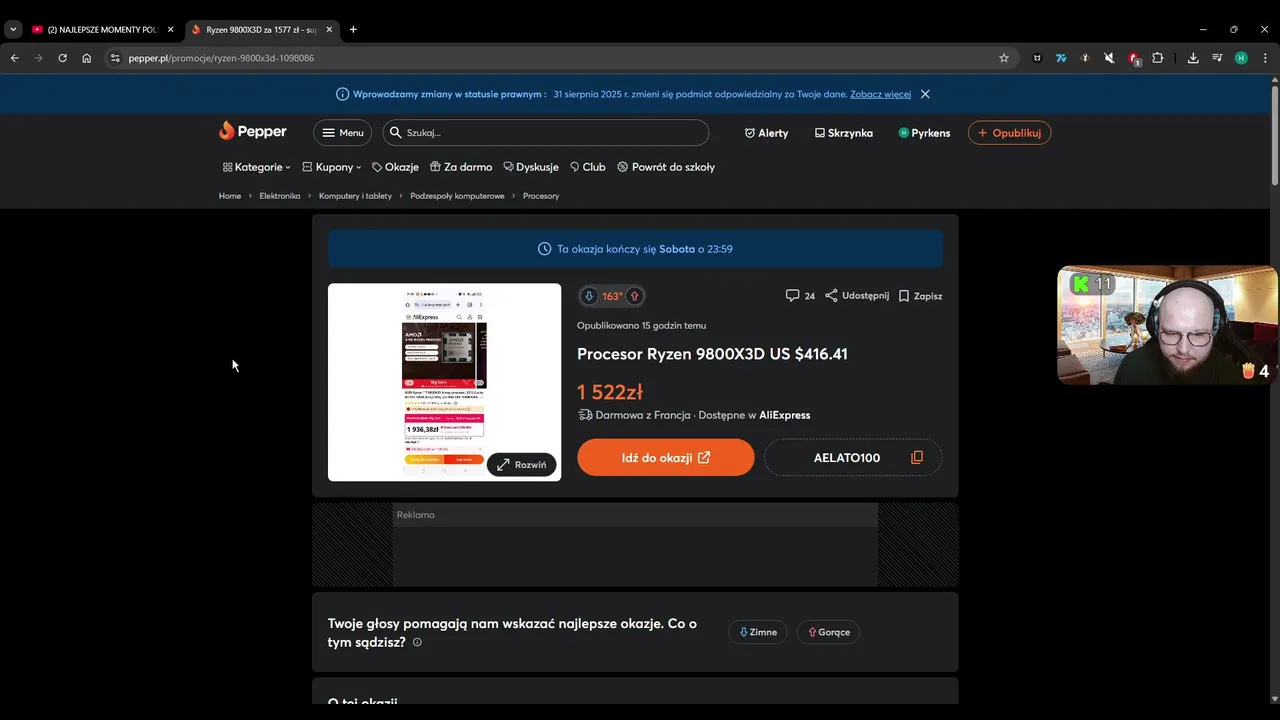
Task: Go to Podzespoły komputerowe breadcrumb
Action: [x=457, y=196]
